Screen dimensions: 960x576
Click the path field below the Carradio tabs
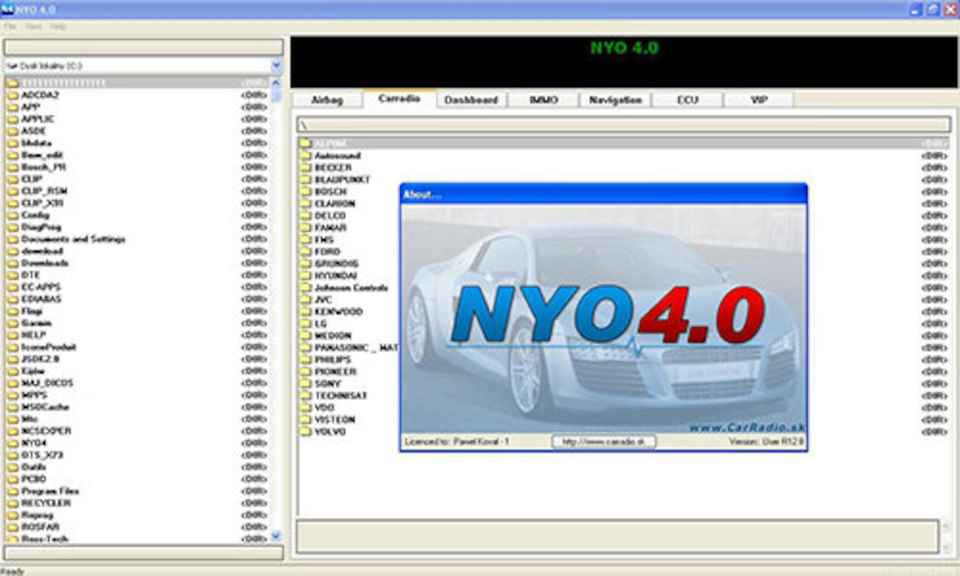[624, 125]
